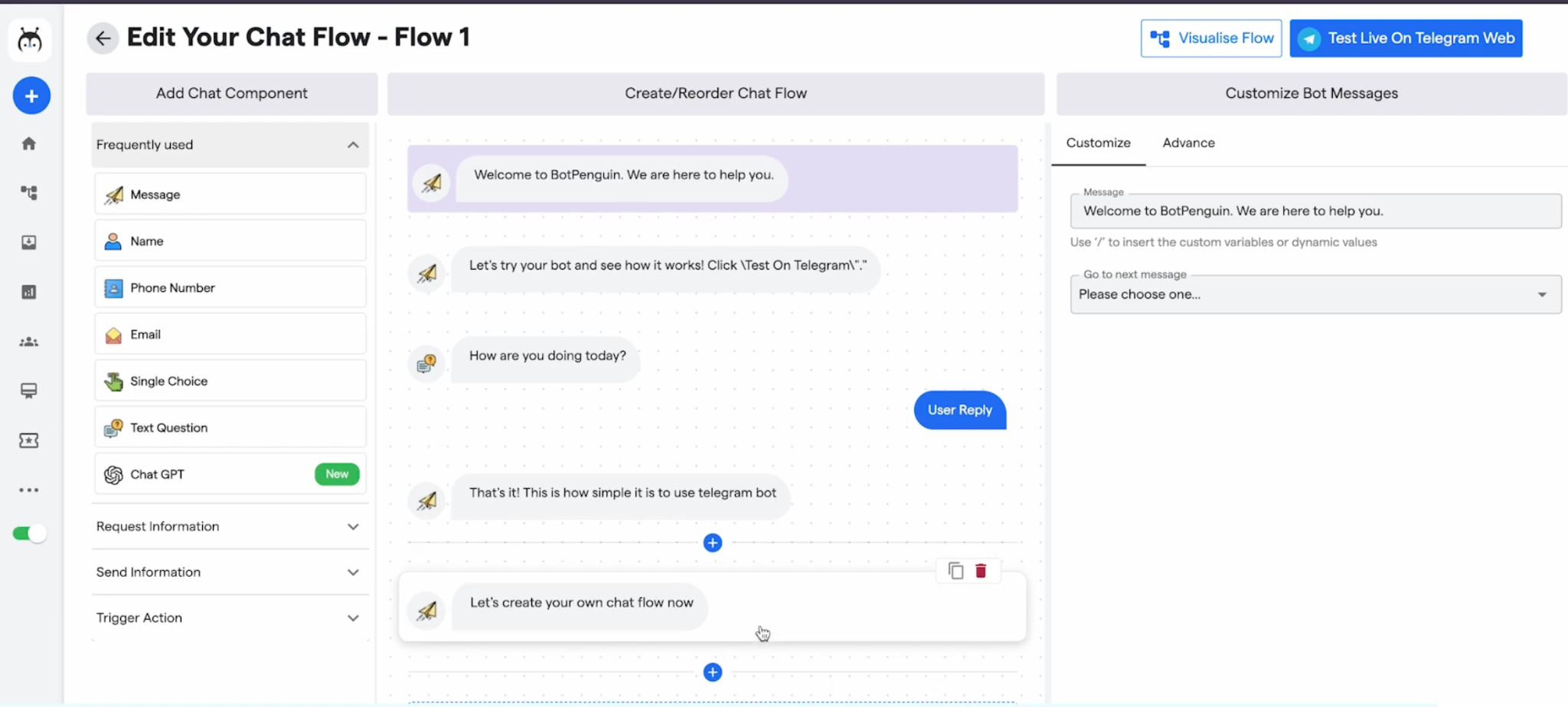This screenshot has width=1568, height=707.
Task: Open the flow tree icon in left sidebar
Action: (x=29, y=193)
